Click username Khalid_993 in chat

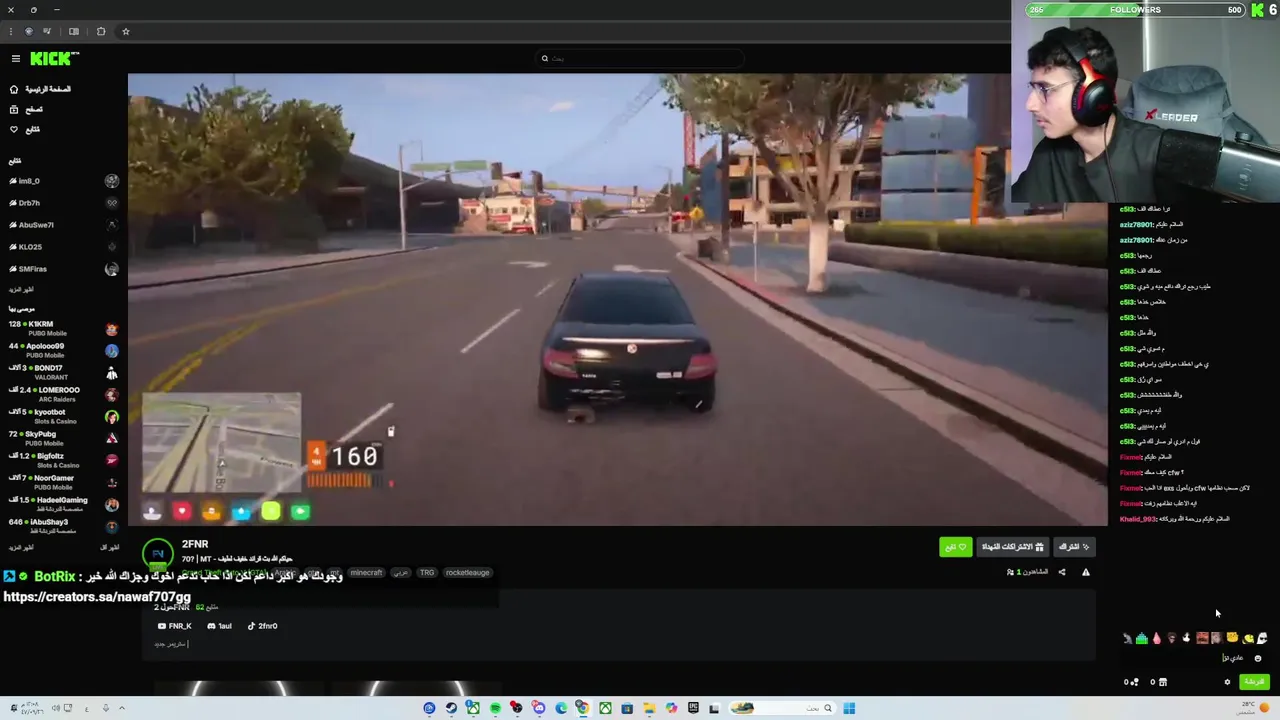click(1138, 519)
